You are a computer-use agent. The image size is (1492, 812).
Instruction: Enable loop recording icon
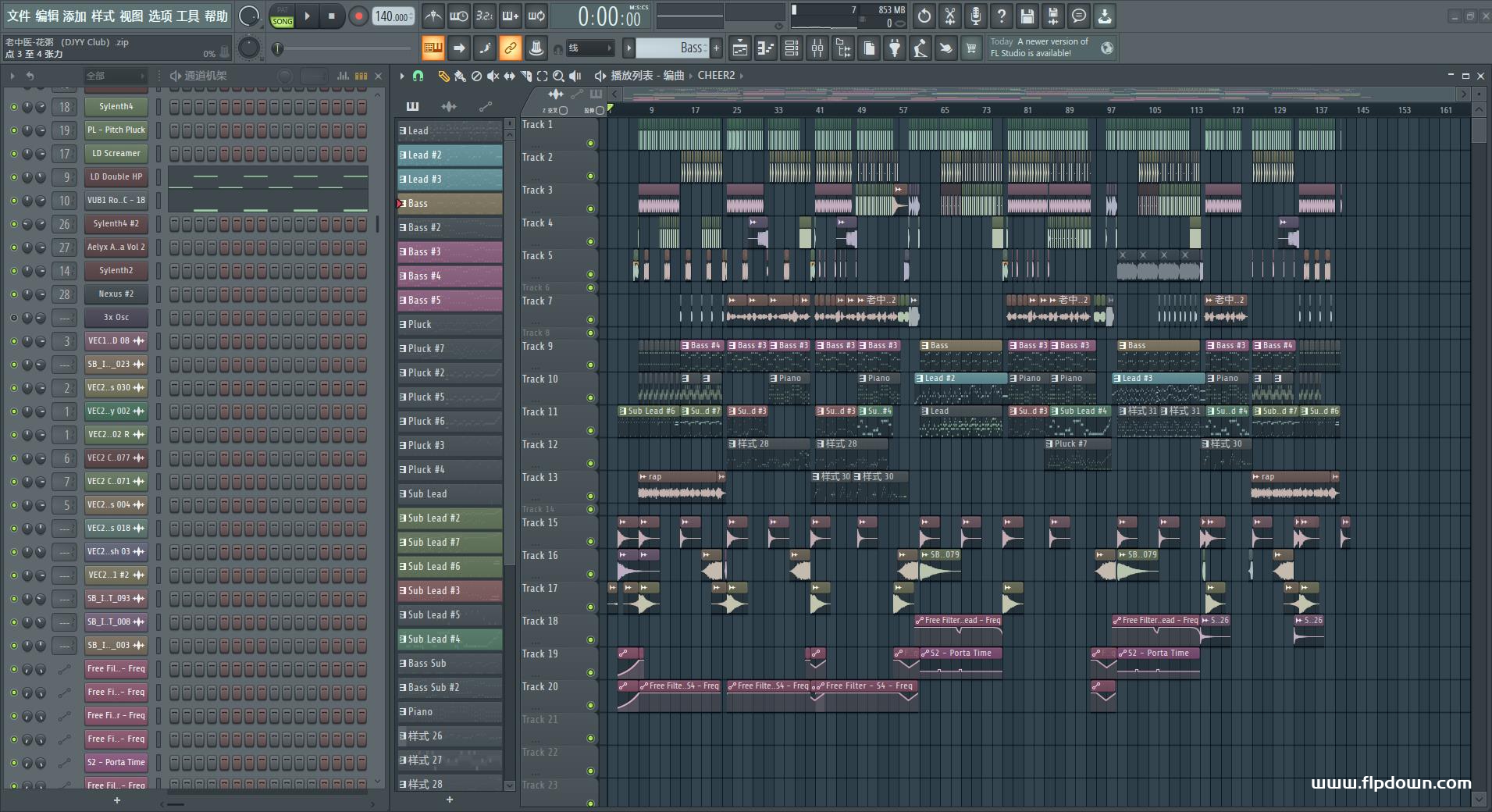pos(536,16)
